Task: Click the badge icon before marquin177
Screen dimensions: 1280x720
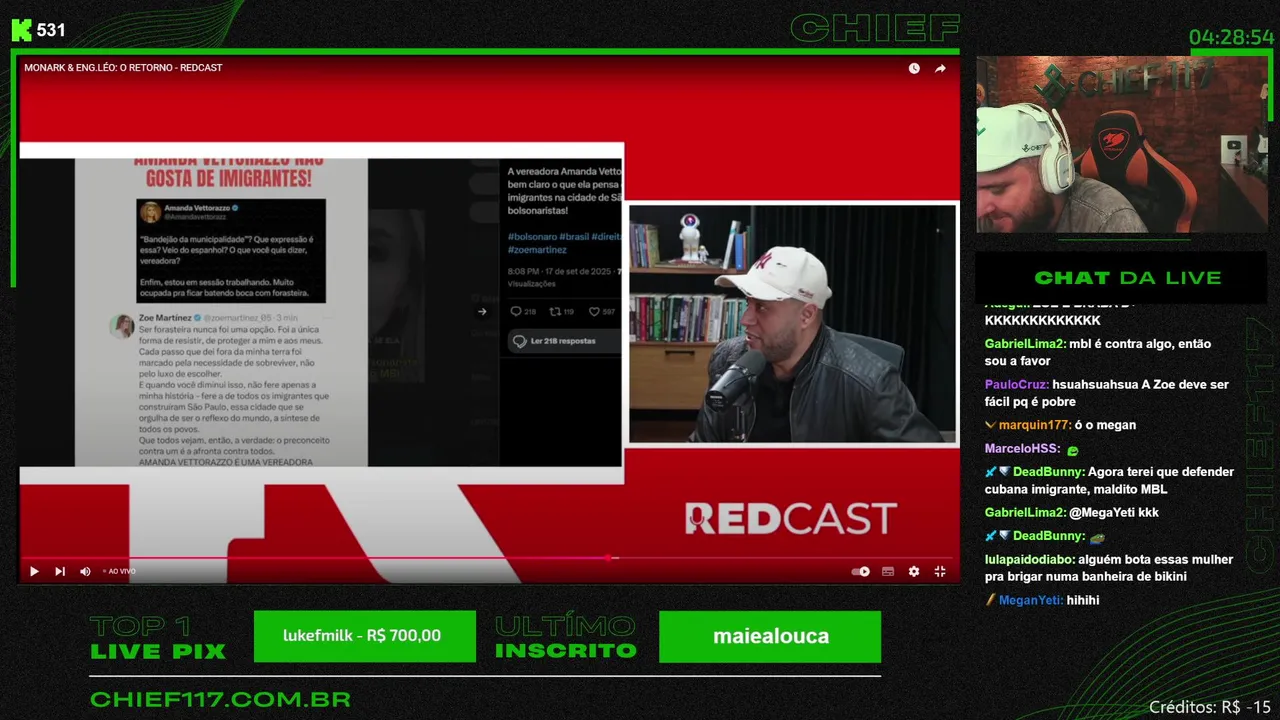Action: pos(990,425)
